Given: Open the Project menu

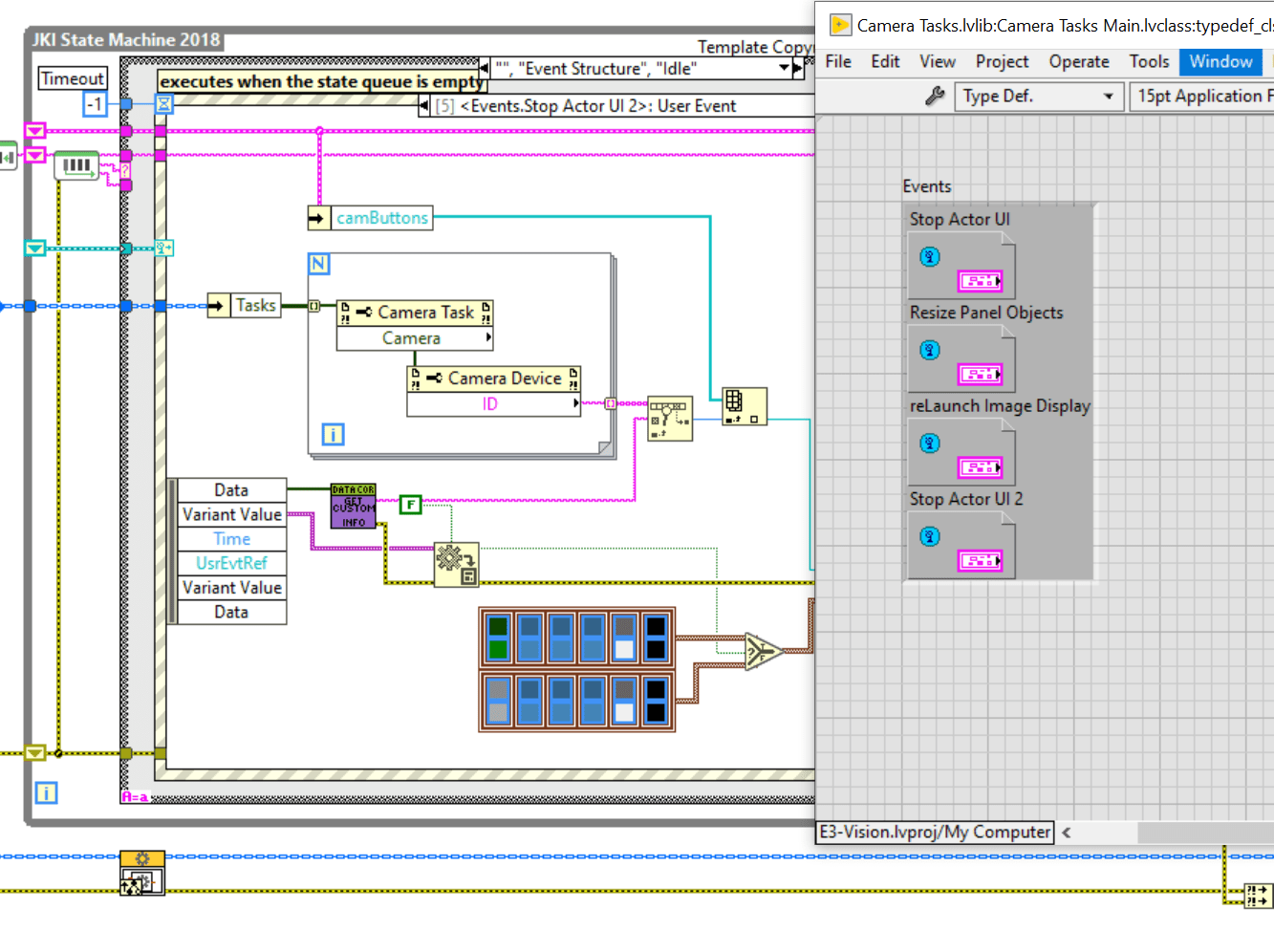Looking at the screenshot, I should coord(1002,61).
